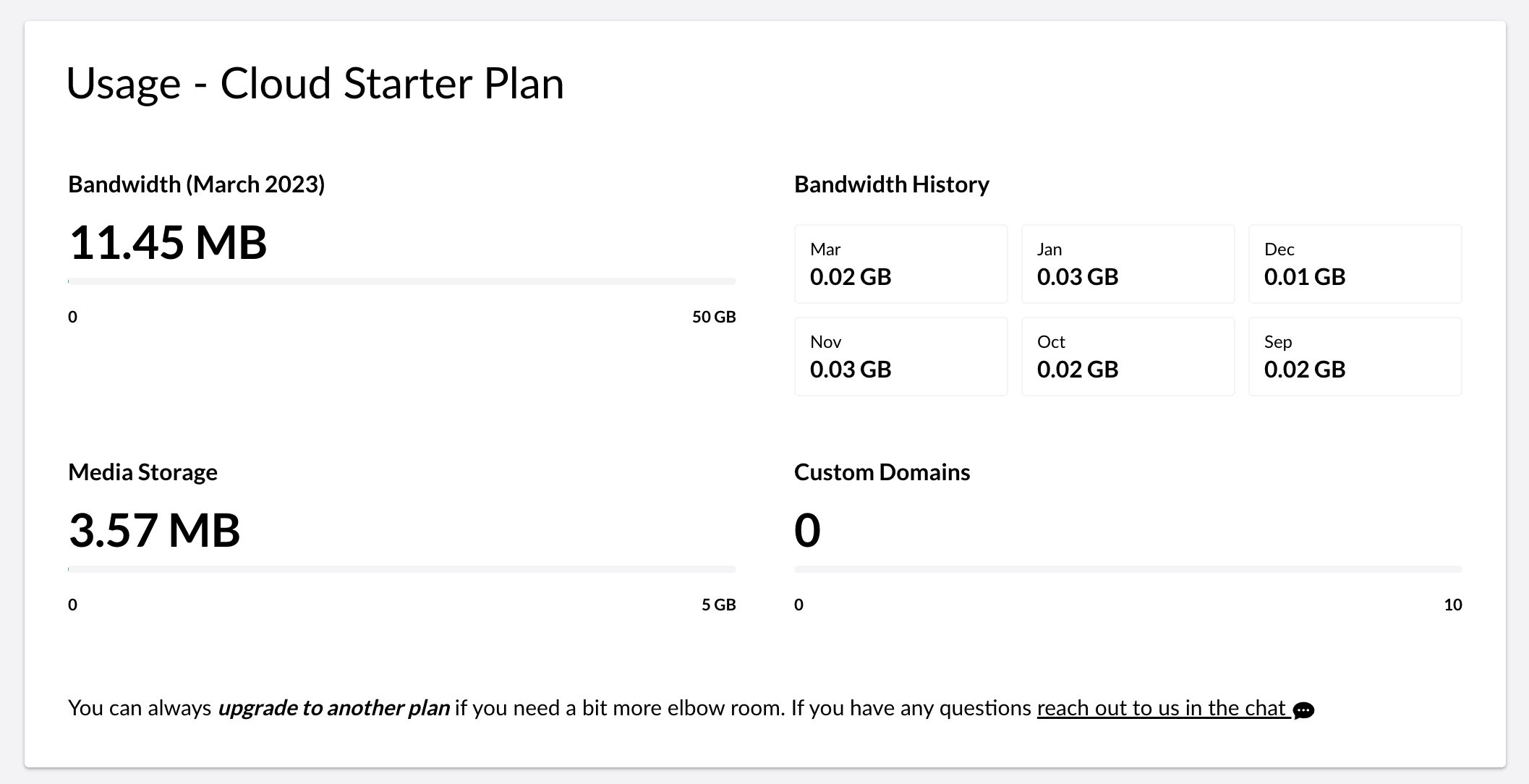
Task: Select the Jan bandwidth history card
Action: click(x=1128, y=264)
